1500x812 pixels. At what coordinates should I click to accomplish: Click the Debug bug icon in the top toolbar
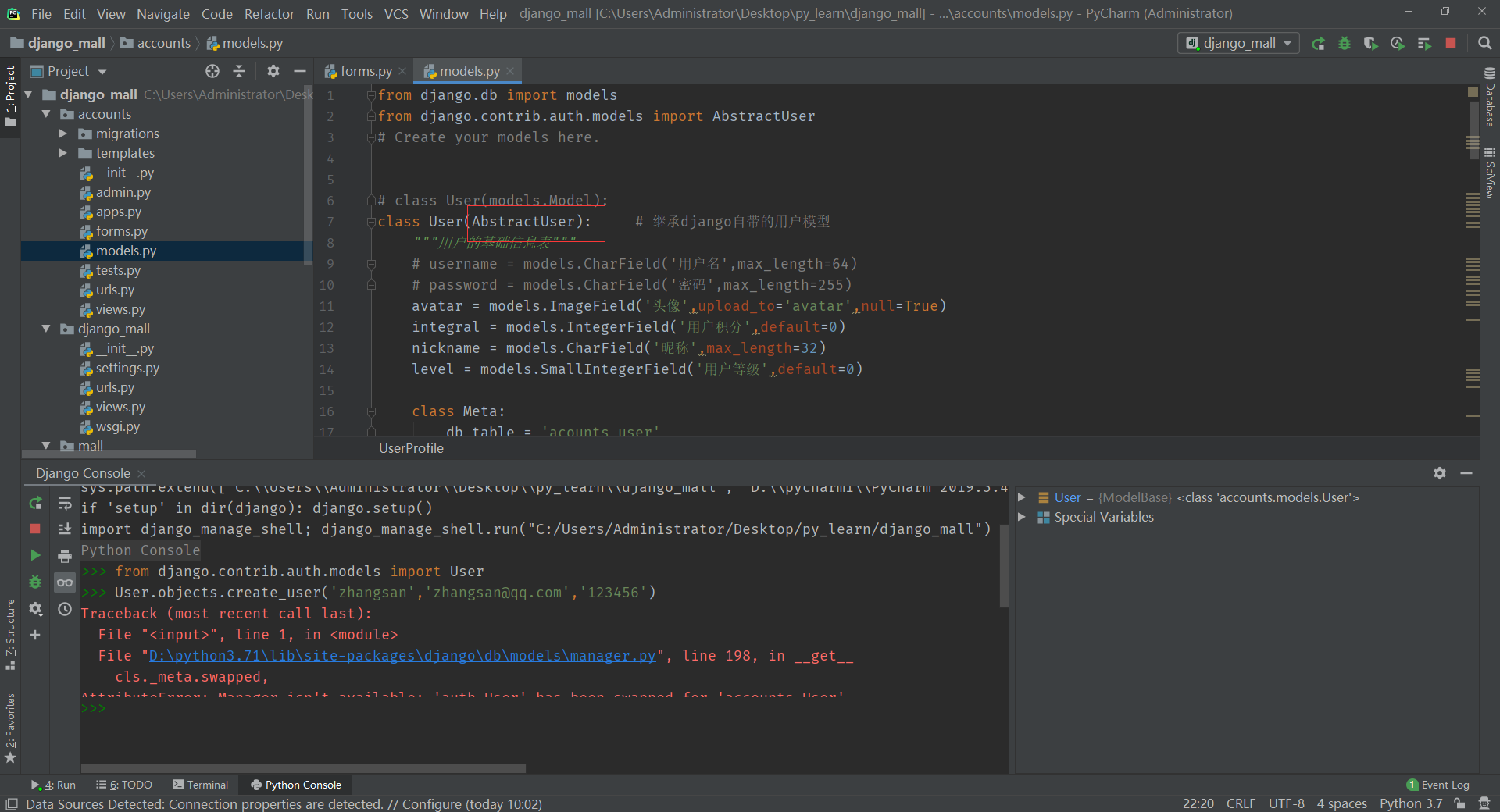1345,44
